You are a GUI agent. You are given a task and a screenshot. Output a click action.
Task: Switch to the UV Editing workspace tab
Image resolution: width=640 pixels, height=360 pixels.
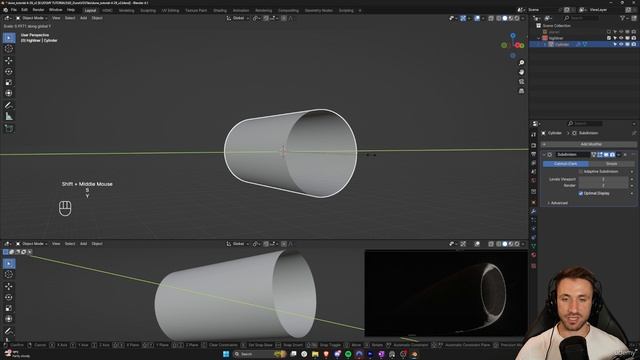(x=170, y=11)
